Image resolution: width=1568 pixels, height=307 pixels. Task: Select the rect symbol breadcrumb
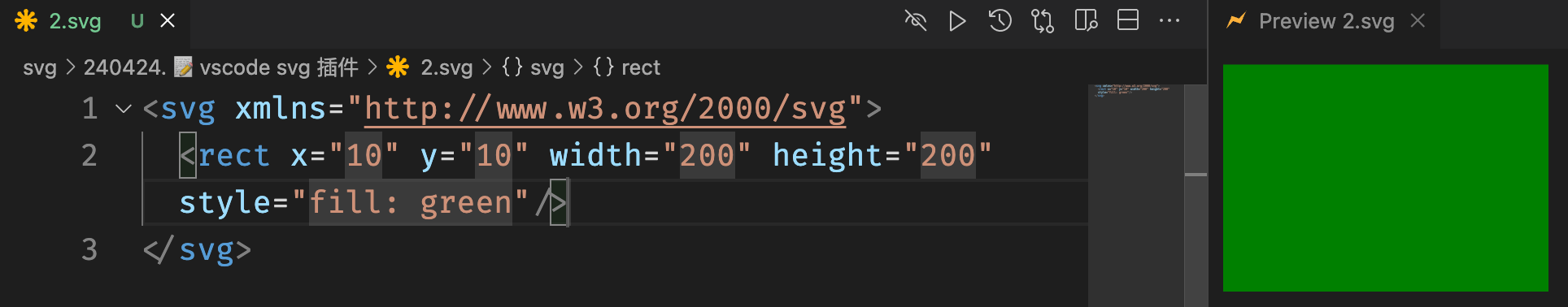[626, 67]
